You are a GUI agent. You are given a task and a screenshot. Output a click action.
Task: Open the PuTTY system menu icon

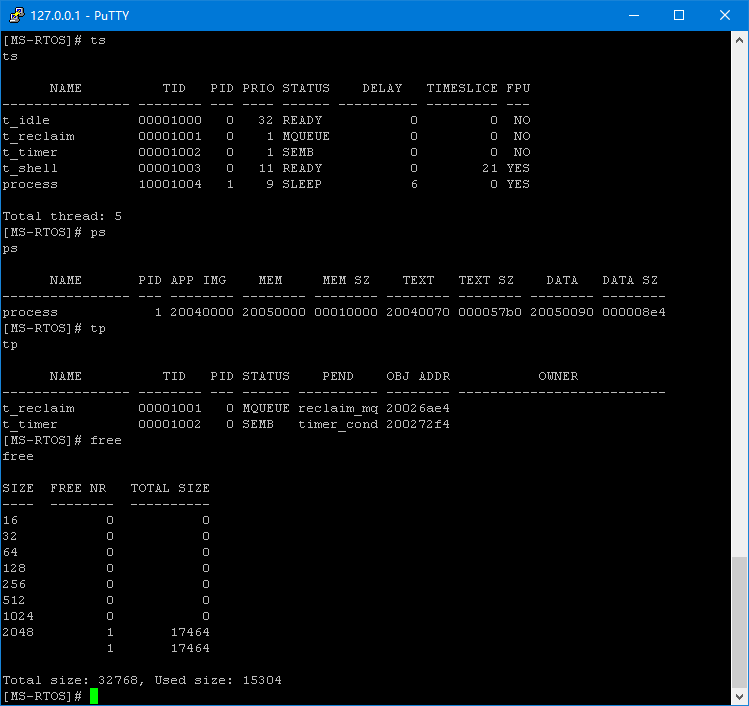coord(17,15)
